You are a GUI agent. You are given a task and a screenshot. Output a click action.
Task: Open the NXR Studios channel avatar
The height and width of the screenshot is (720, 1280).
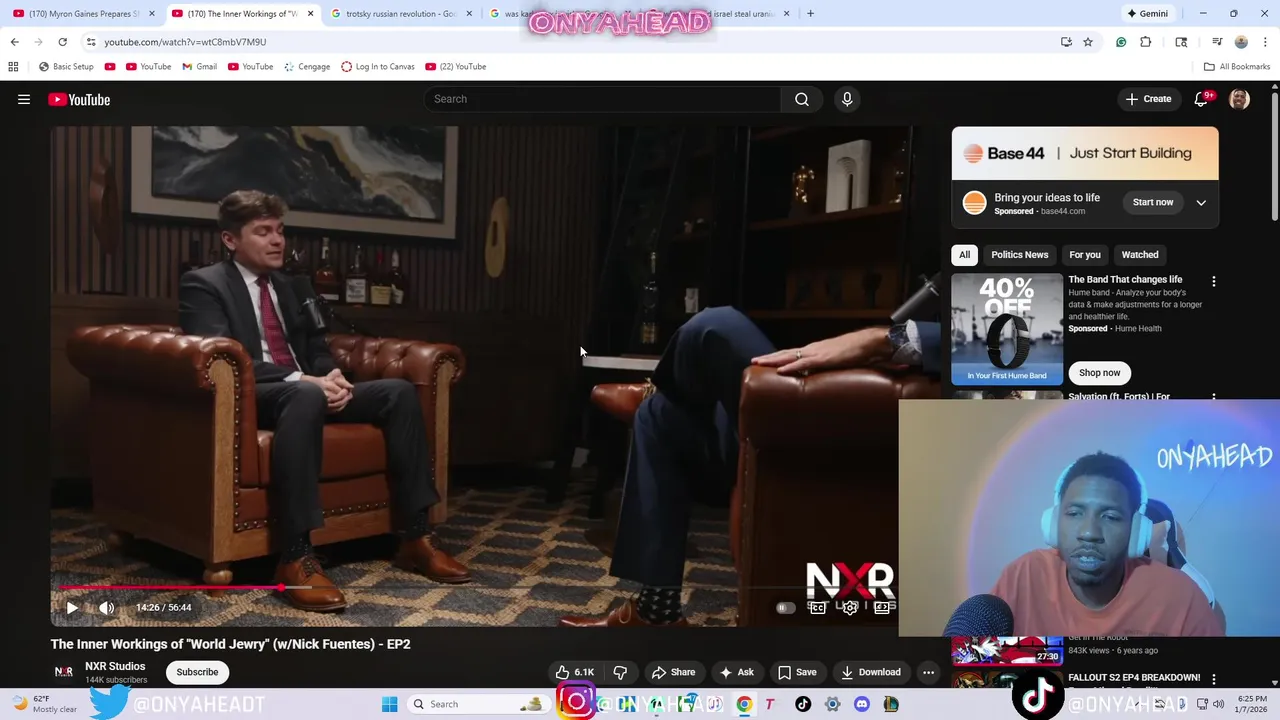(63, 672)
